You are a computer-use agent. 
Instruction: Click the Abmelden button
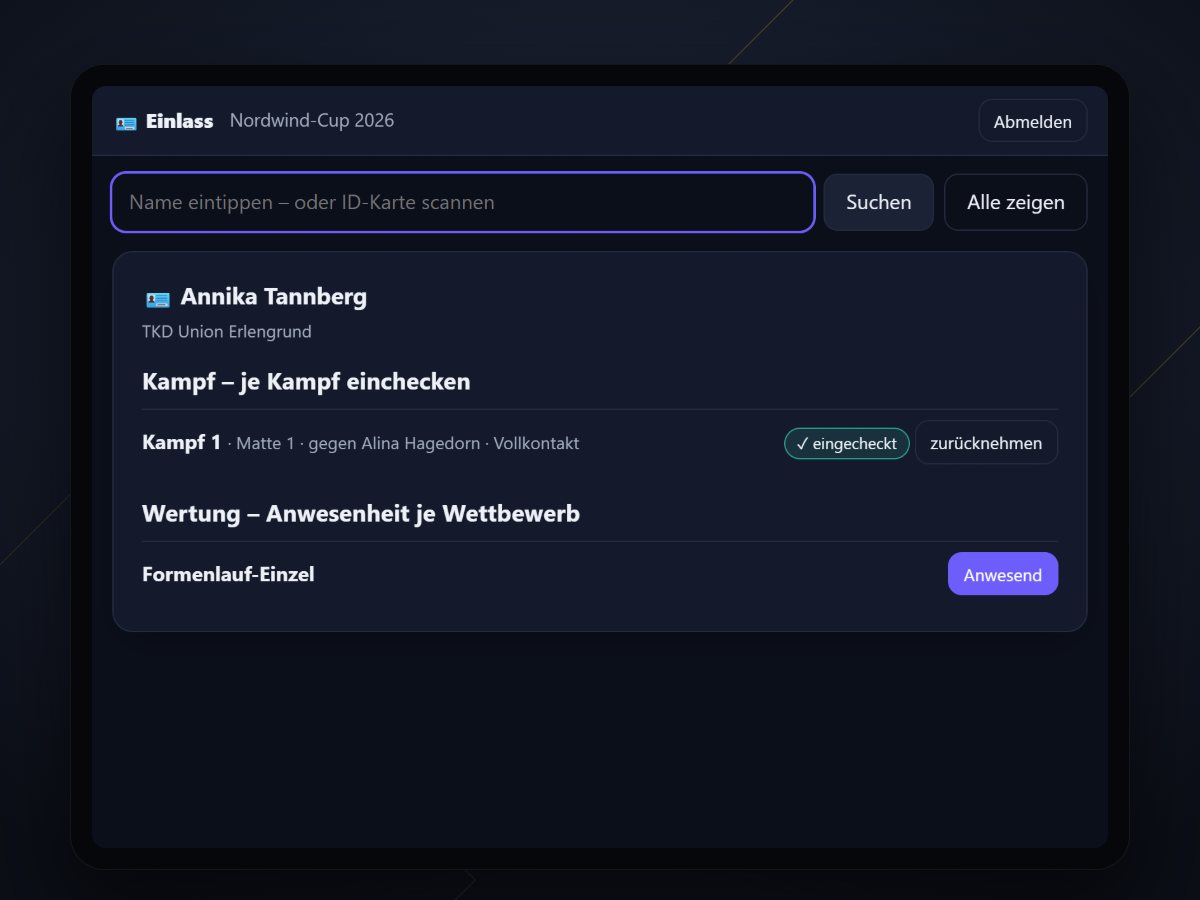(1032, 121)
